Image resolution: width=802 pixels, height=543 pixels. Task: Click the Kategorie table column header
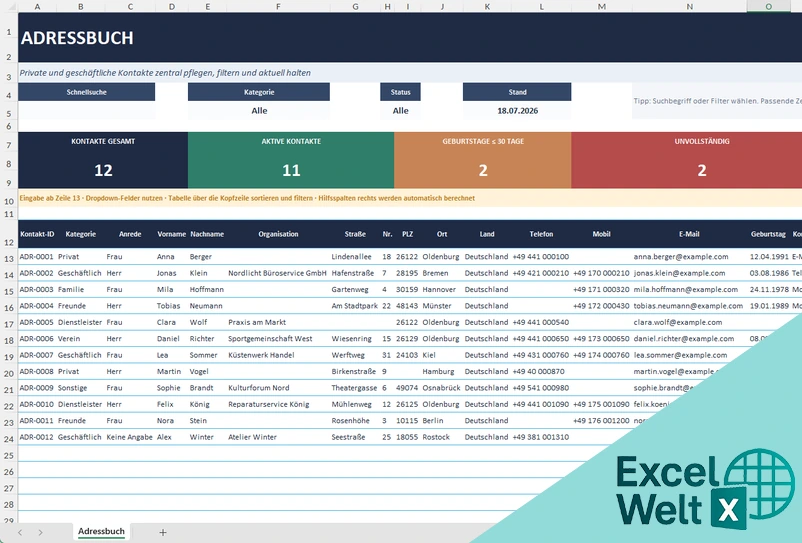pos(80,234)
